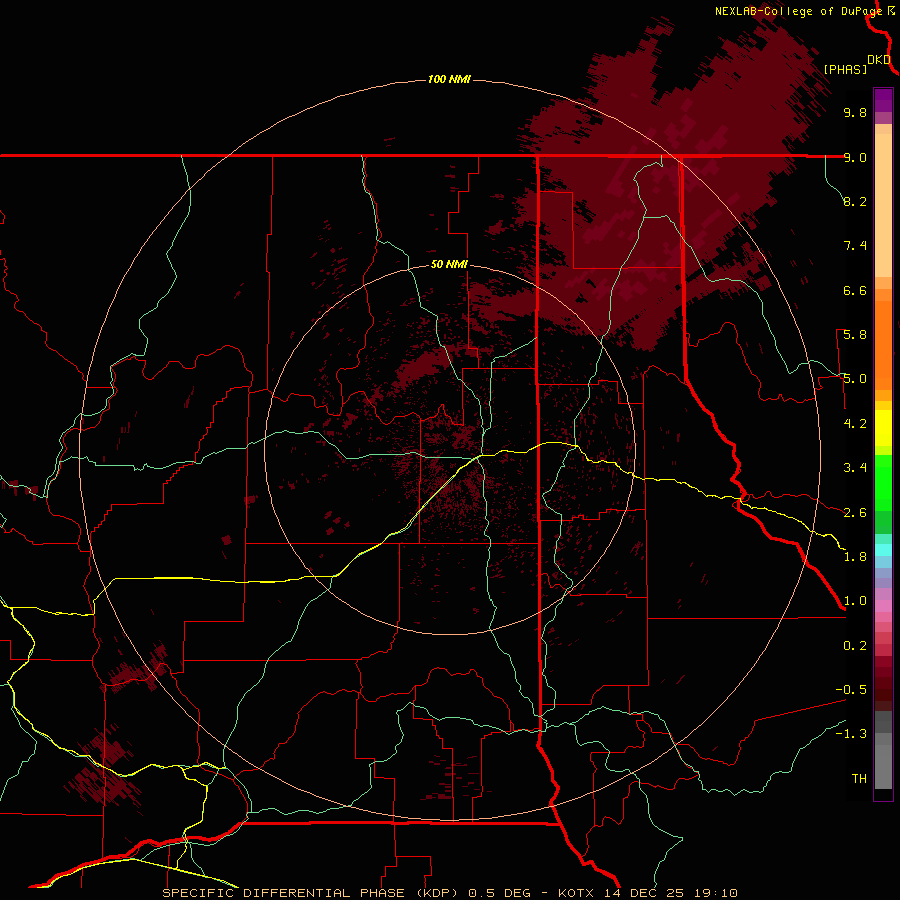Click the 5.0 value on color scale
The width and height of the screenshot is (900, 900).
click(x=855, y=379)
